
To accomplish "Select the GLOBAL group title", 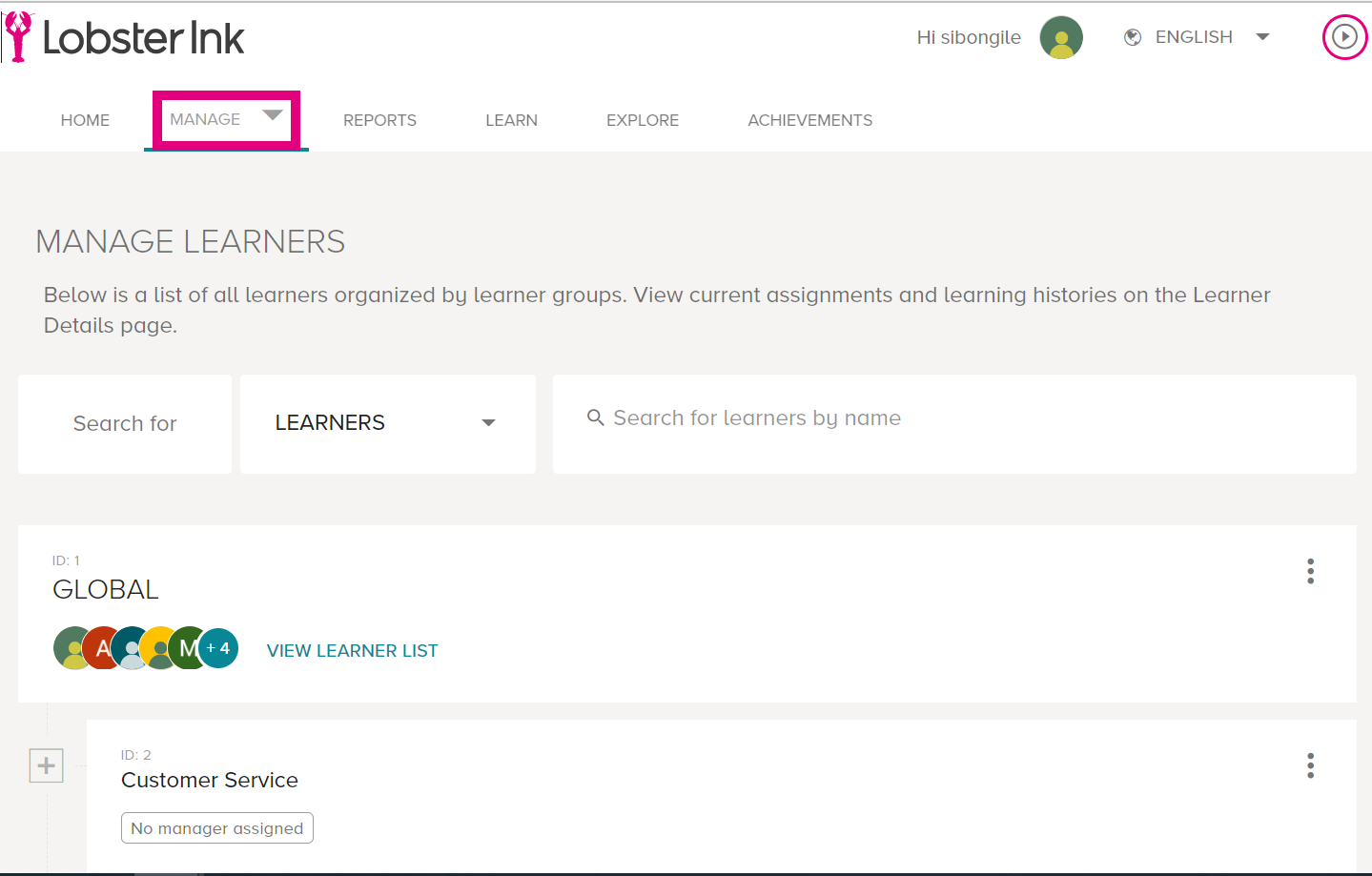I will coord(106,589).
